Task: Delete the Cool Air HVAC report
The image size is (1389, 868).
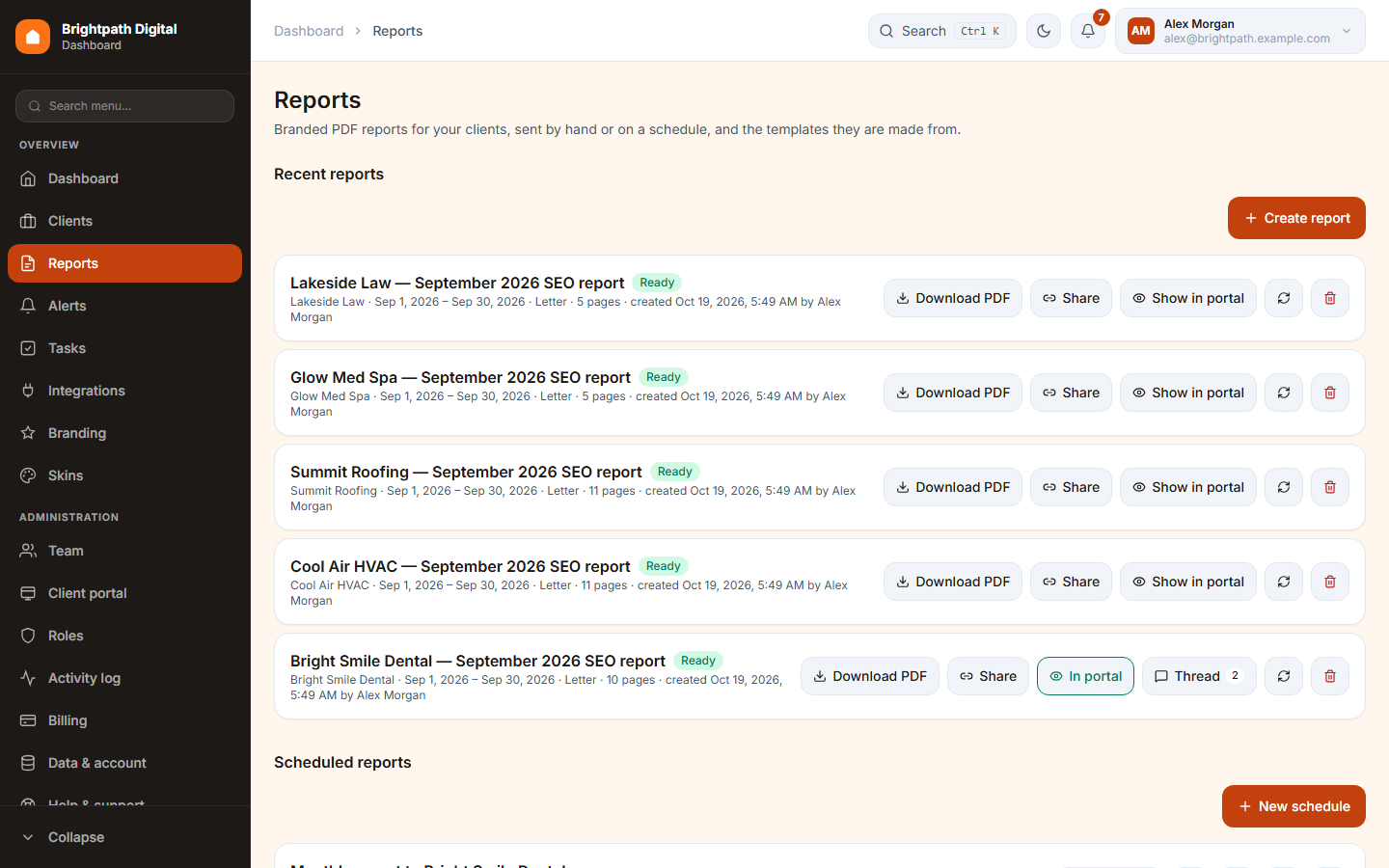Action: (x=1330, y=582)
